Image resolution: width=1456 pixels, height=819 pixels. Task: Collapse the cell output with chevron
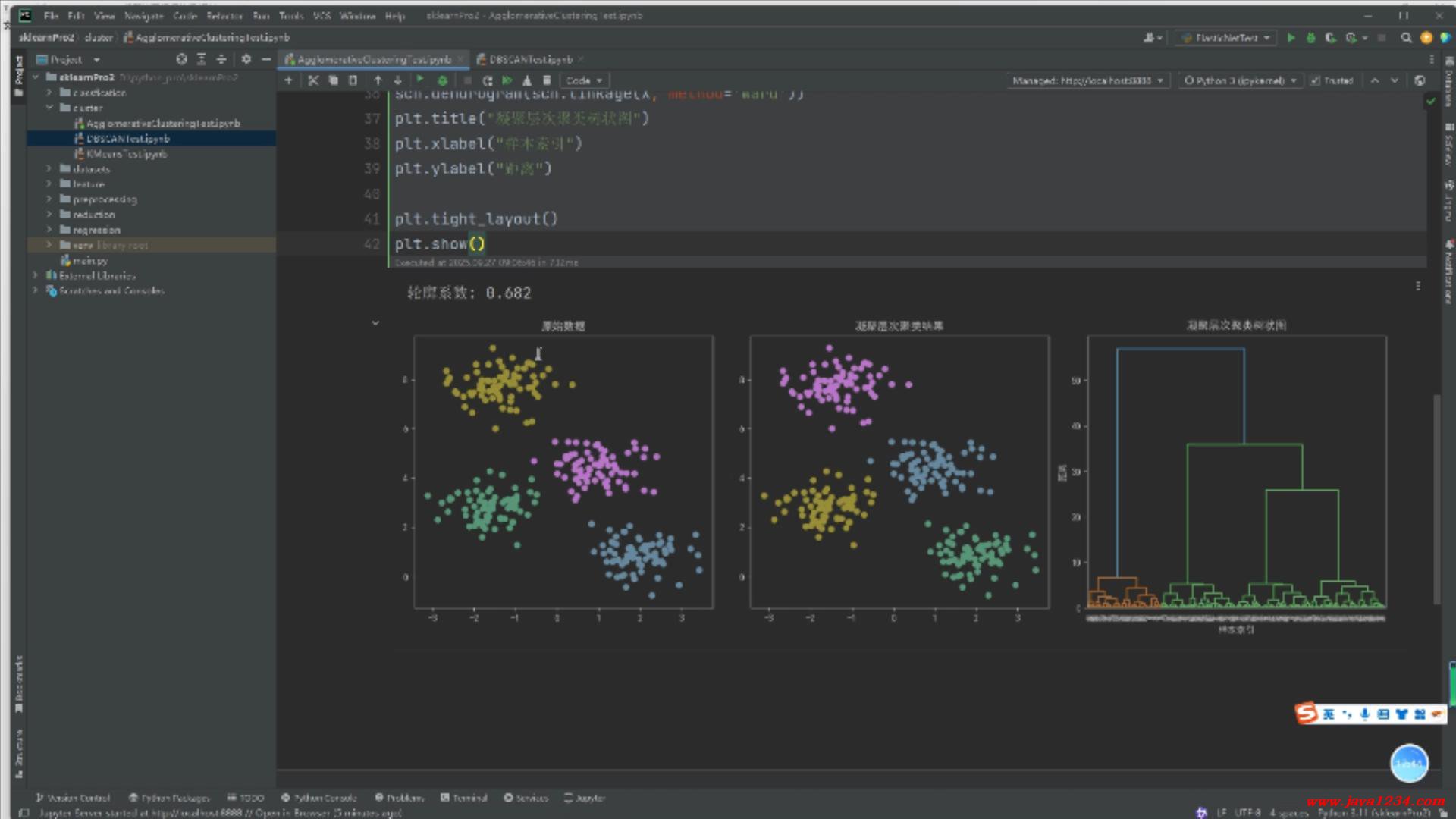[375, 323]
